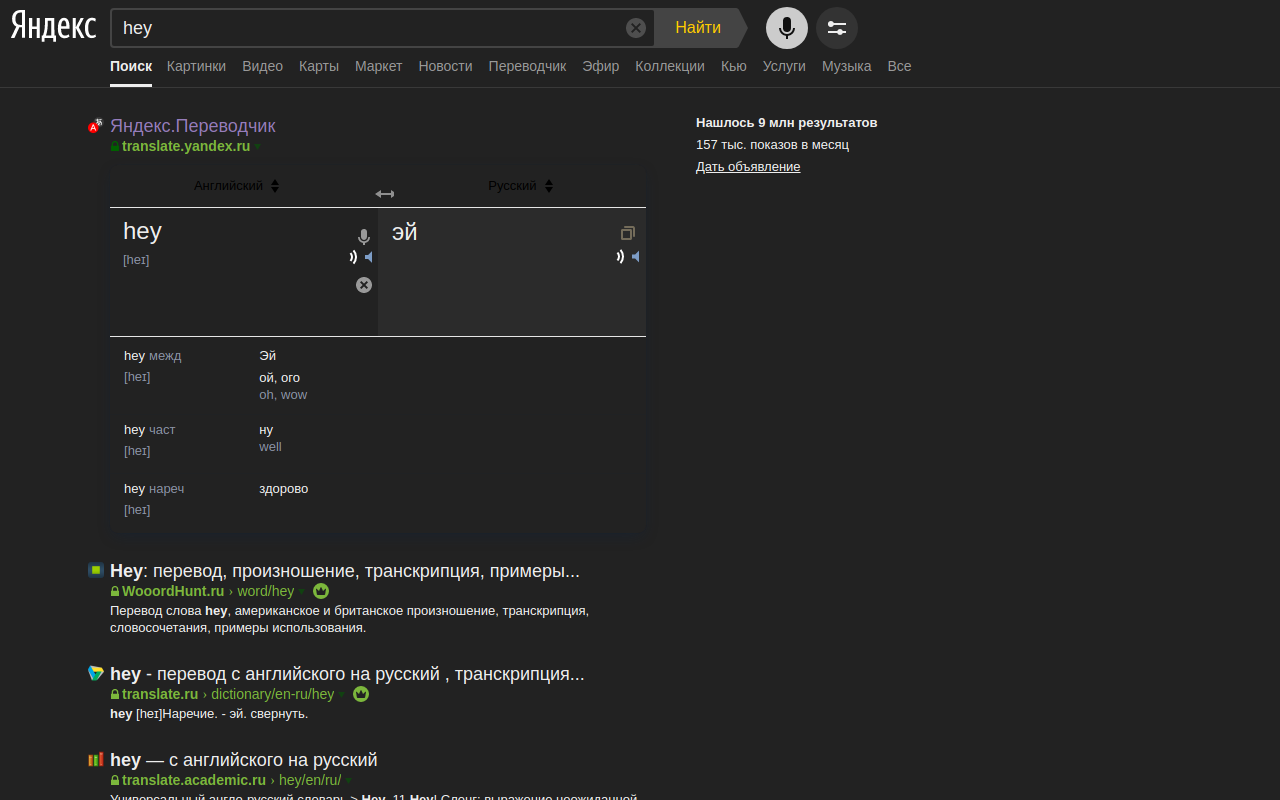Click the hey нареч dictionary entry
Image resolution: width=1280 pixels, height=800 pixels.
[154, 489]
